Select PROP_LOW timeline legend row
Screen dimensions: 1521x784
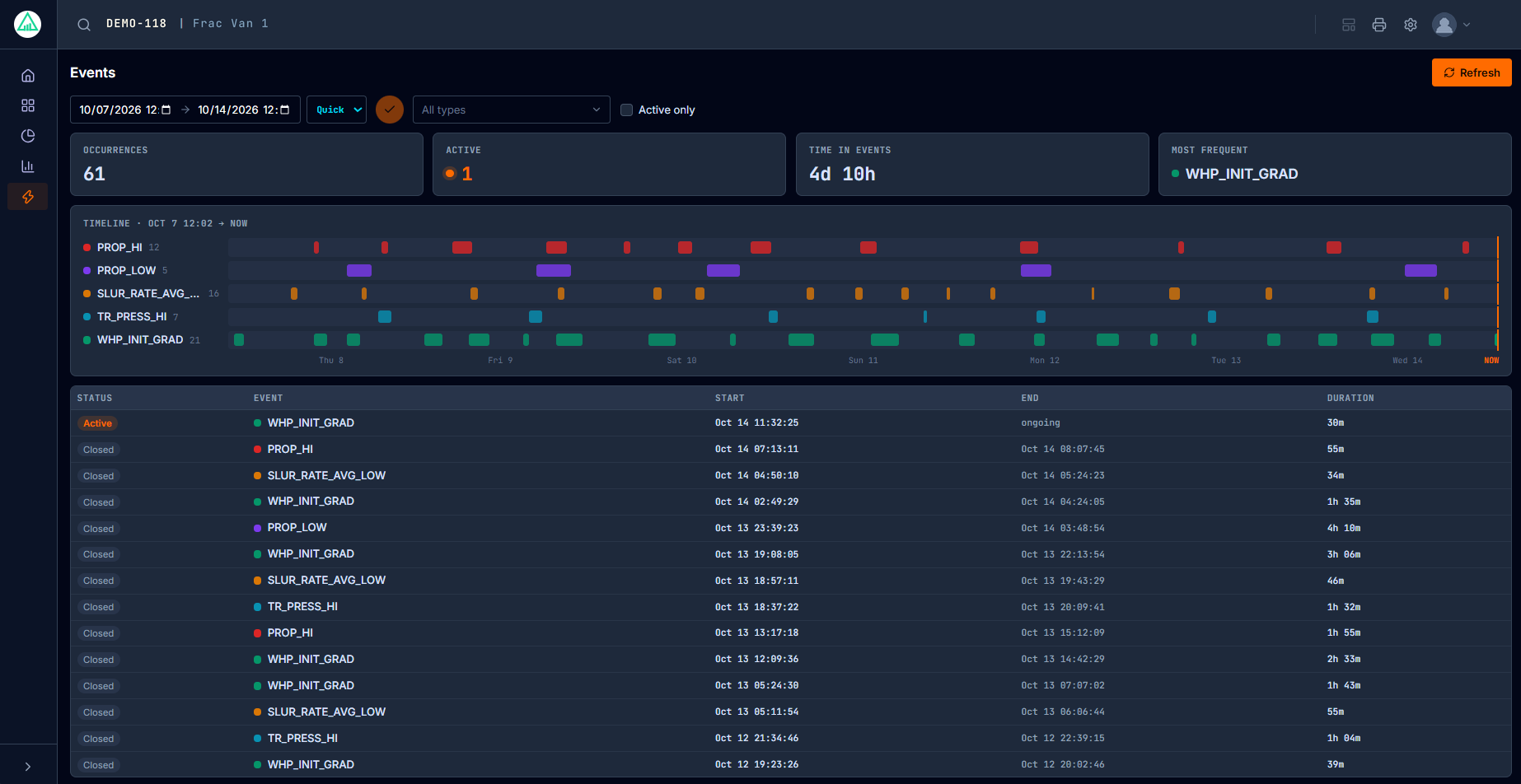click(x=125, y=270)
